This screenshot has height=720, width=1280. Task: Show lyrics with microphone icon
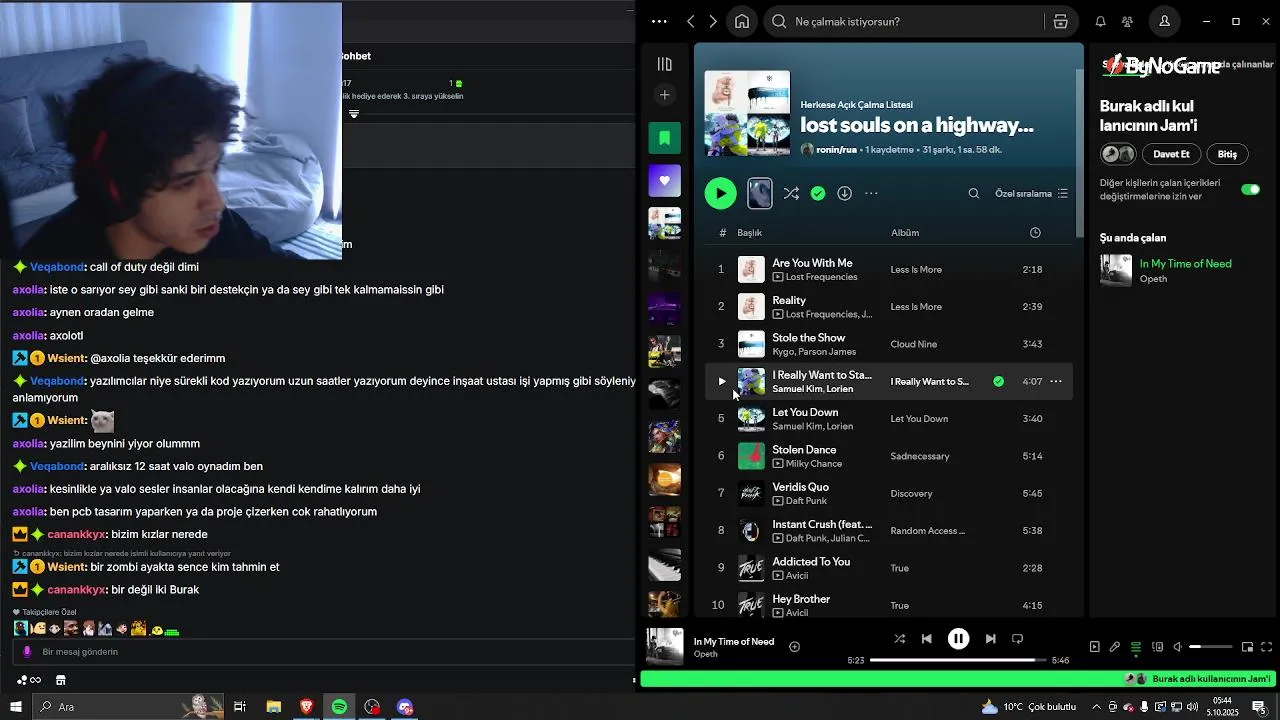1115,647
